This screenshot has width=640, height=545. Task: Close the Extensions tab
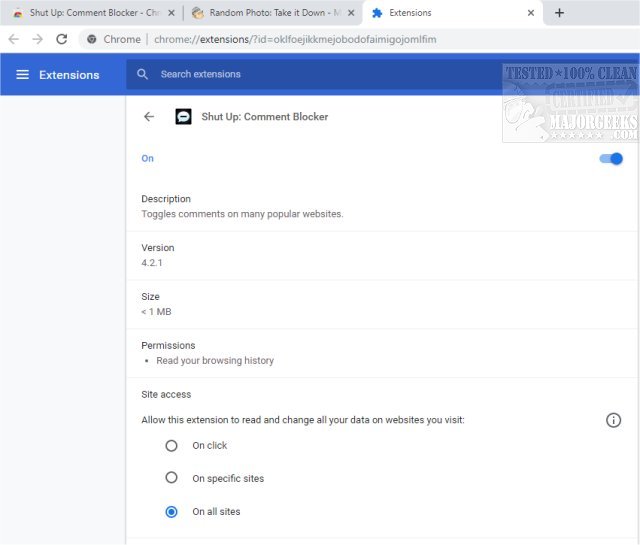coord(531,13)
